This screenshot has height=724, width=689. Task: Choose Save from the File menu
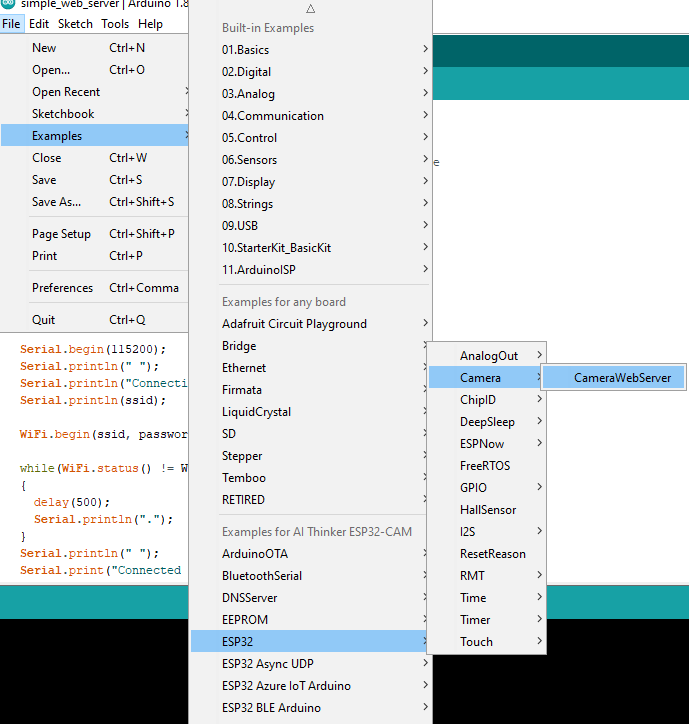coord(95,180)
